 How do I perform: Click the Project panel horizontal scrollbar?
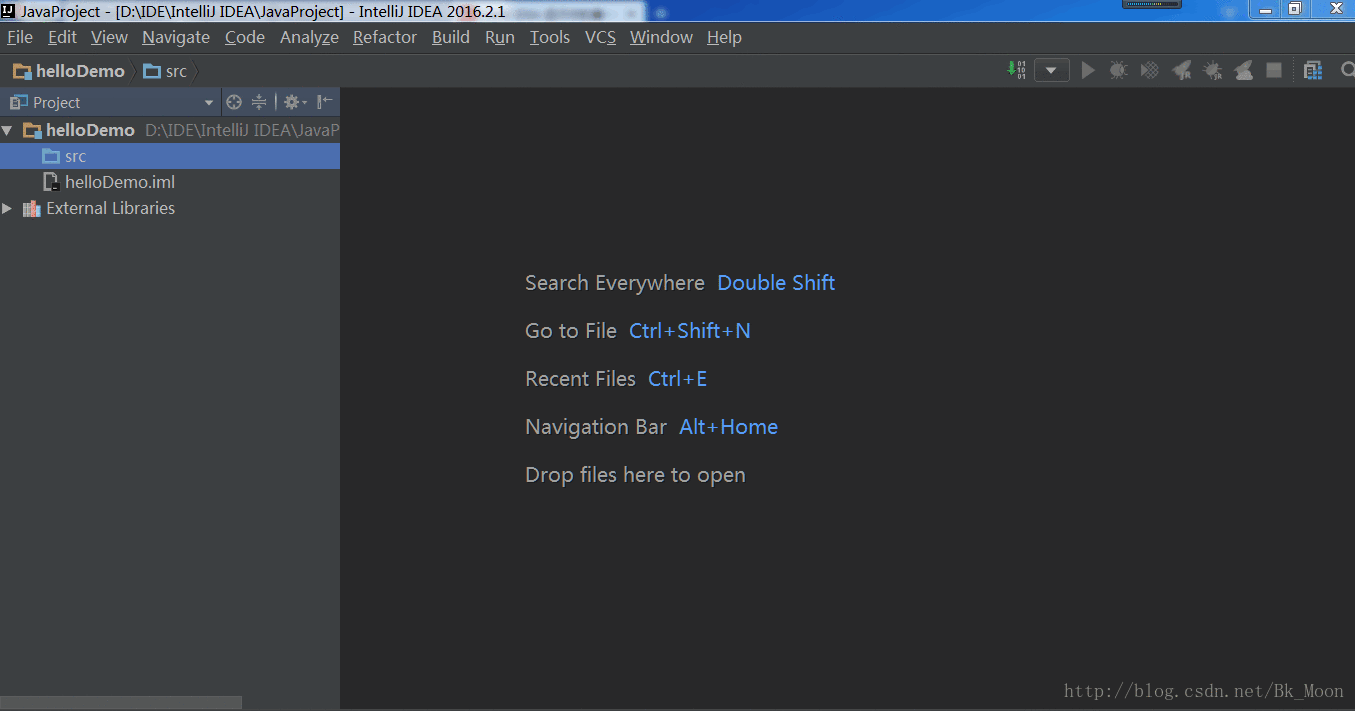121,702
